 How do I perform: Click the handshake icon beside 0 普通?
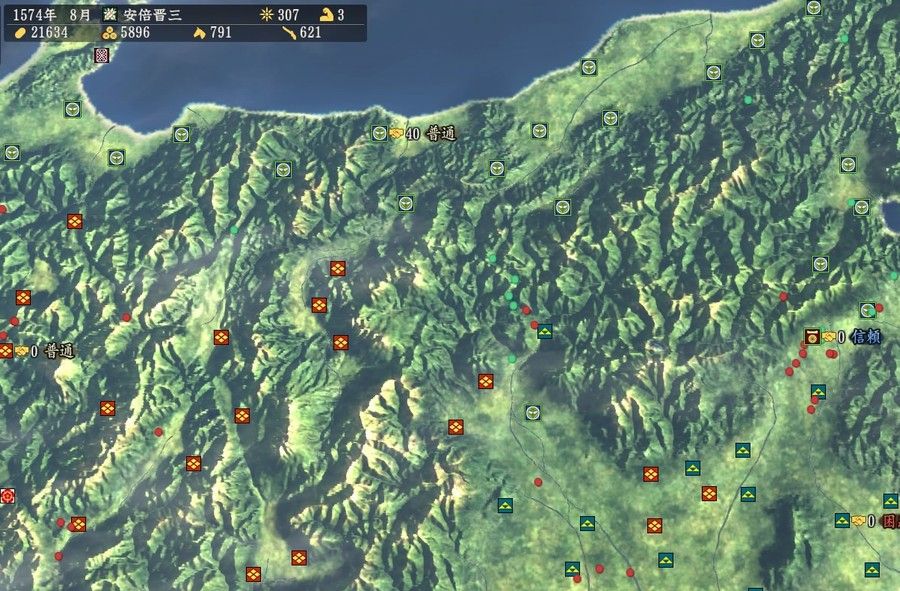click(22, 351)
